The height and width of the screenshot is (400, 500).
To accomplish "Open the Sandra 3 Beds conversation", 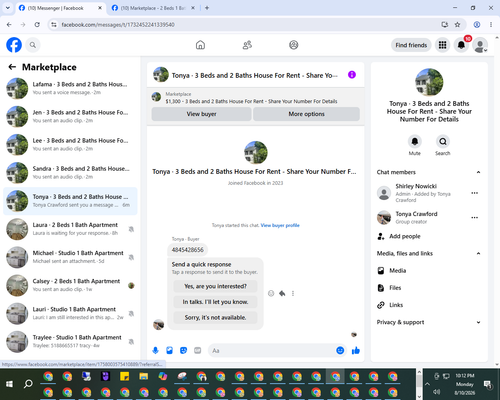I will coord(70,173).
